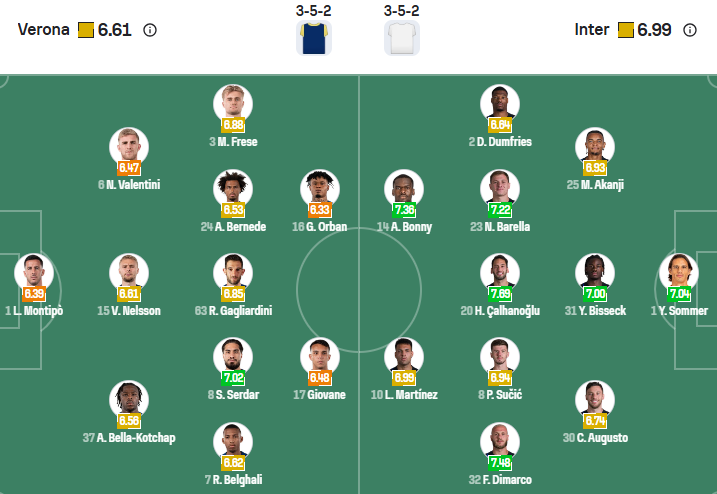This screenshot has height=494, width=717.
Task: Click Inter's white jersey icon
Action: pyautogui.click(x=401, y=38)
